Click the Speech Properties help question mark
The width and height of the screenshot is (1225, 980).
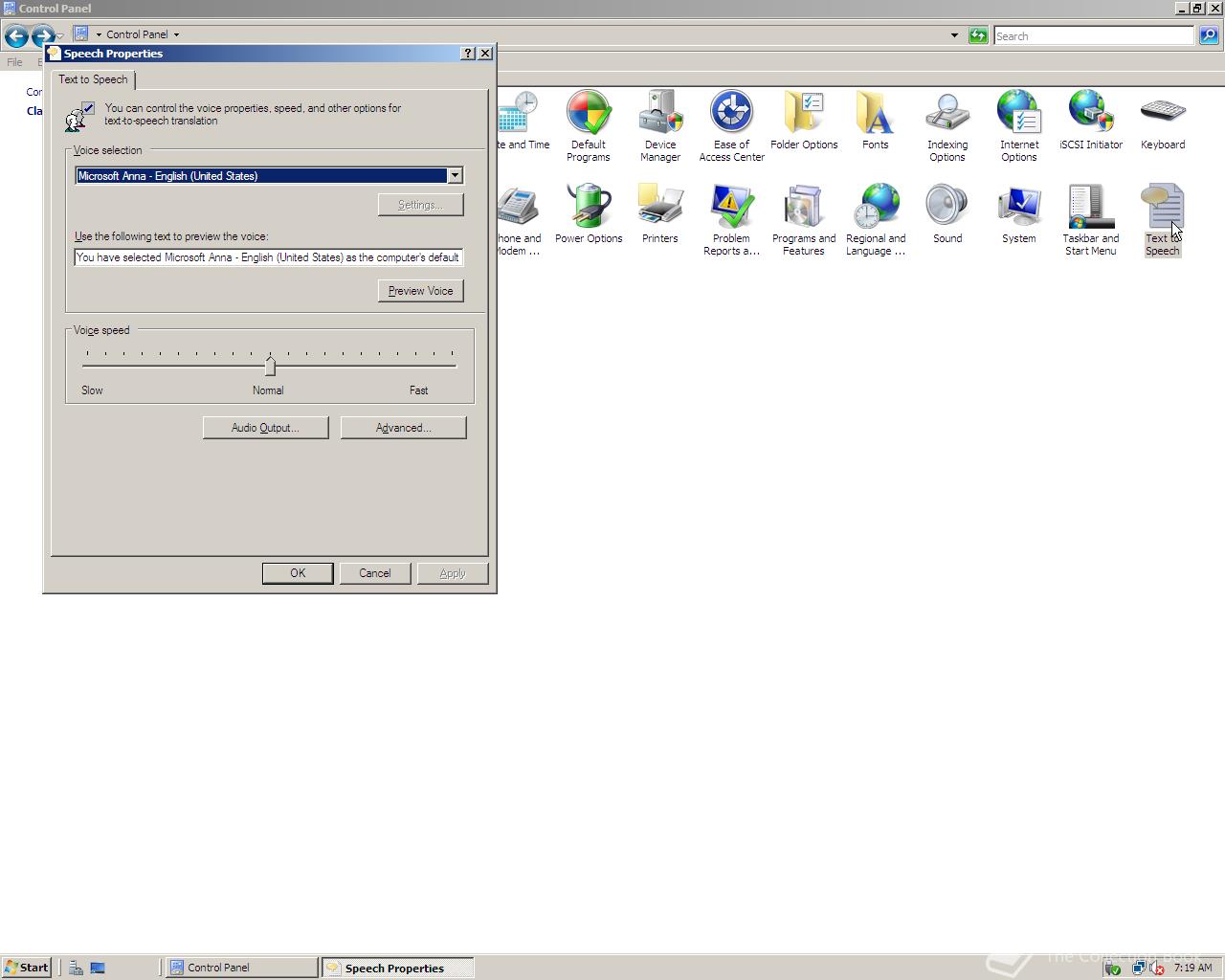(467, 54)
